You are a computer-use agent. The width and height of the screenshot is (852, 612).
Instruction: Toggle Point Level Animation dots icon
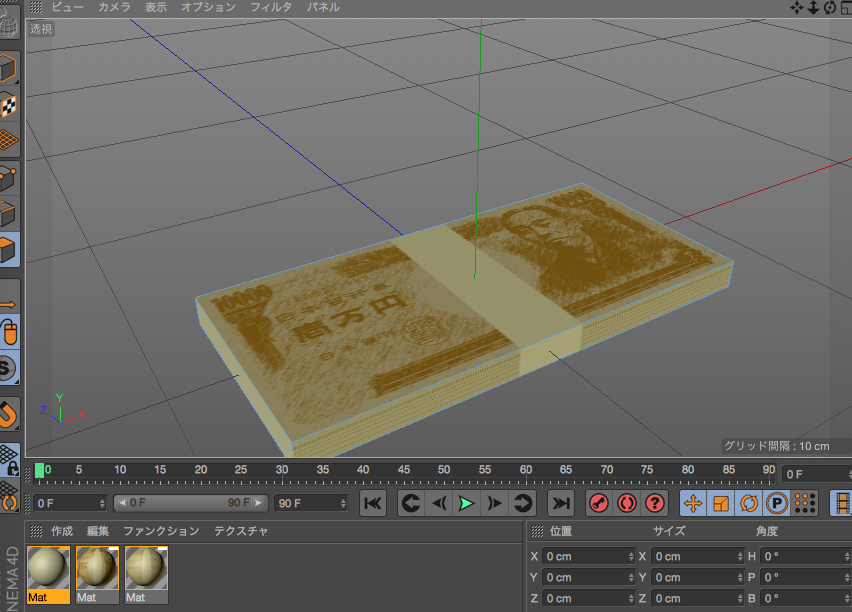pos(805,503)
